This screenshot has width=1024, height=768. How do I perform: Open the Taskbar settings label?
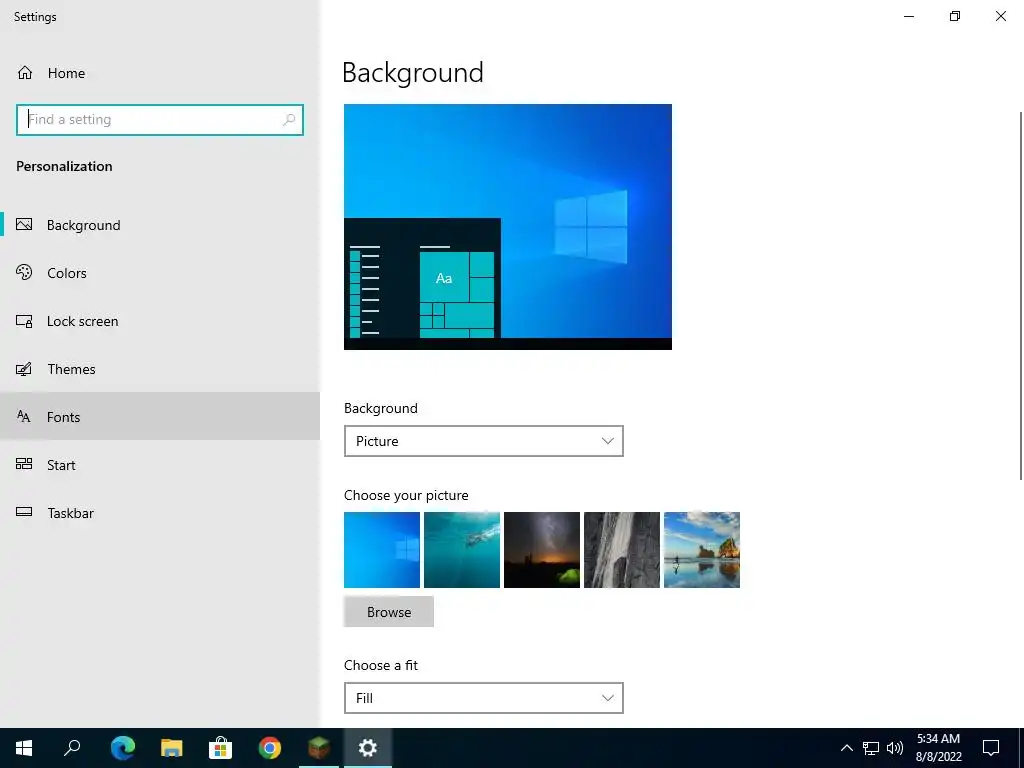tap(71, 513)
